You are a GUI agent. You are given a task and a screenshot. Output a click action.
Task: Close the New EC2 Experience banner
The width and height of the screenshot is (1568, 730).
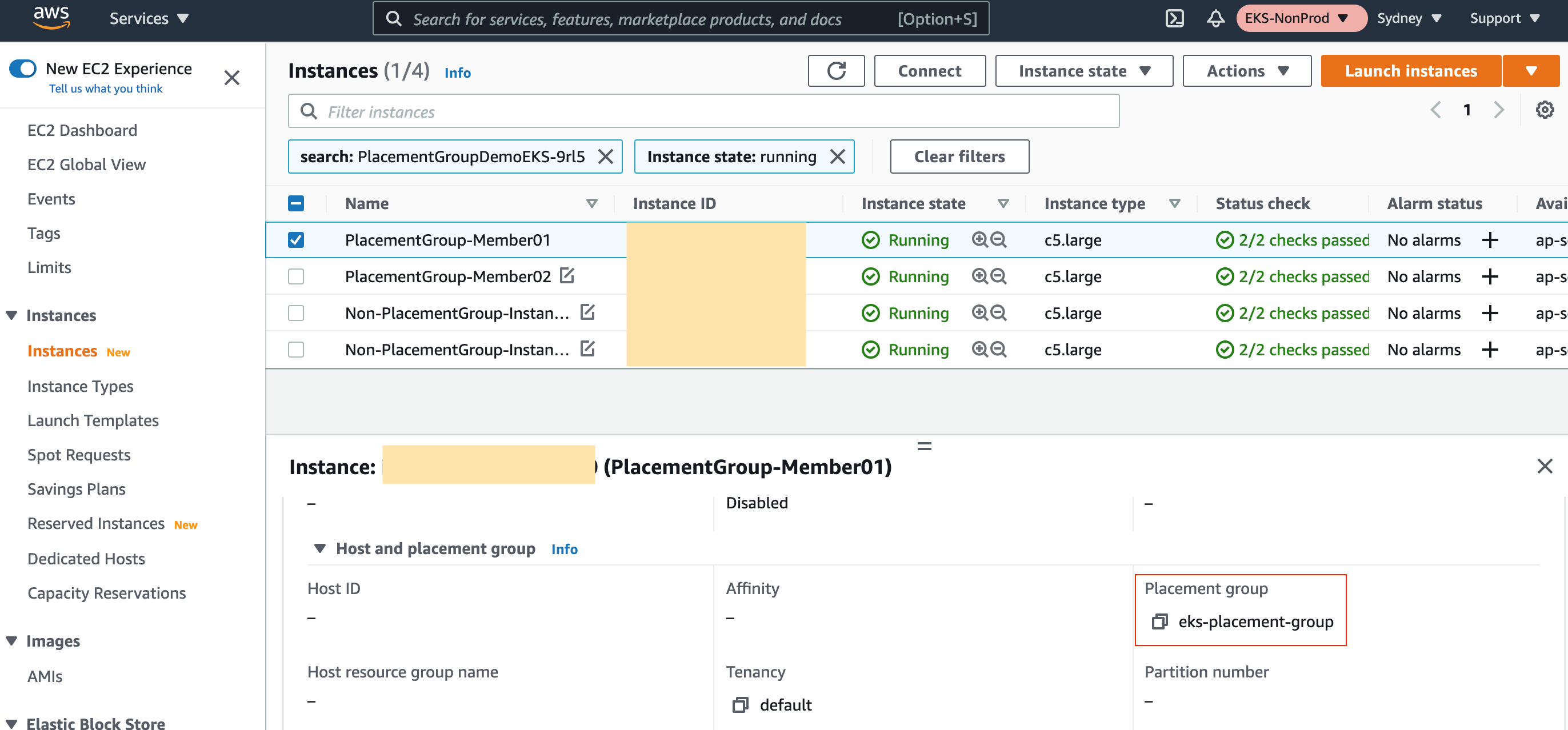(x=232, y=78)
